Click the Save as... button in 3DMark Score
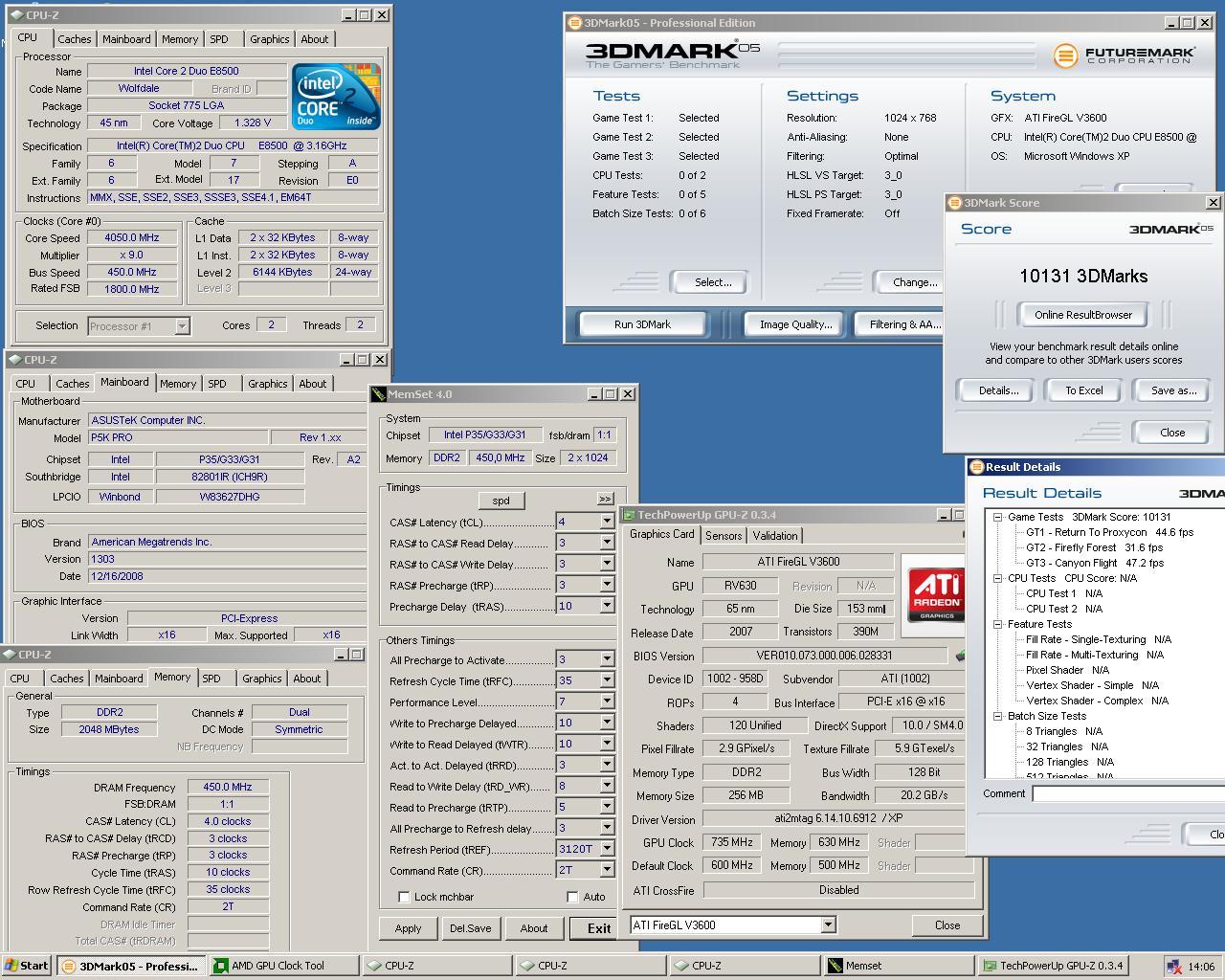This screenshot has height=980, width=1225. click(1173, 390)
